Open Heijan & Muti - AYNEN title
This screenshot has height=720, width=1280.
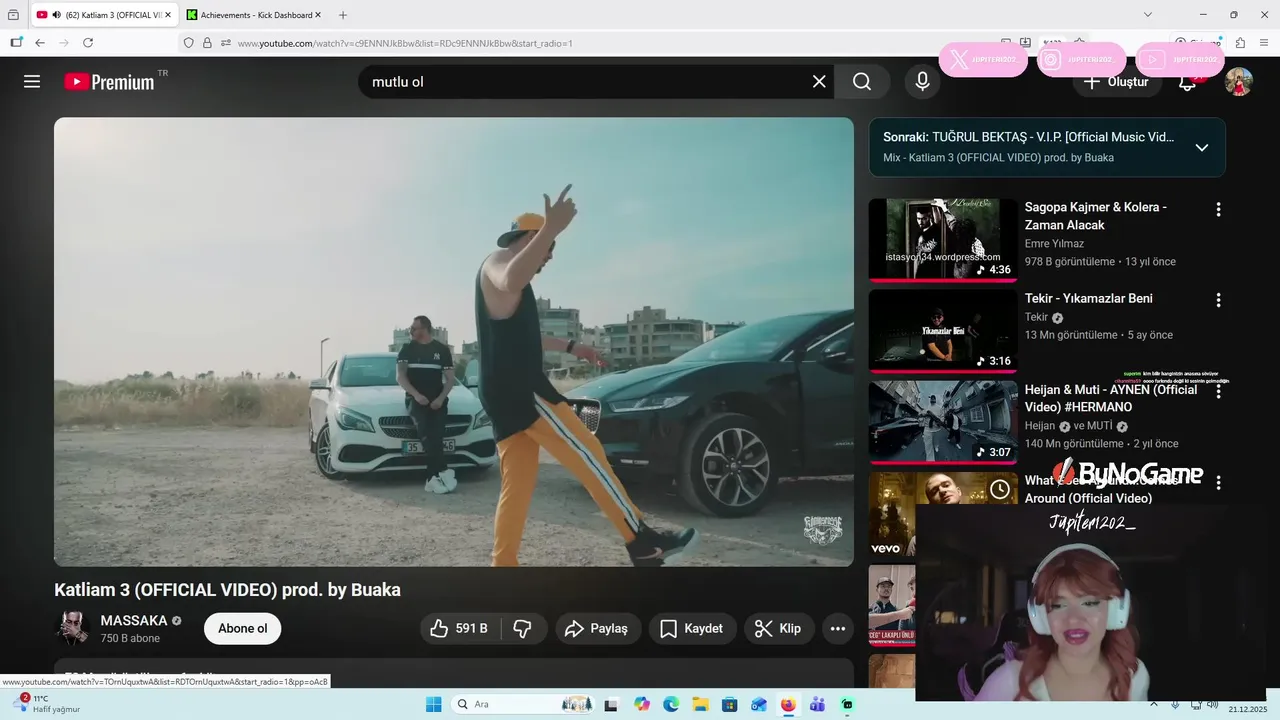[x=1111, y=398]
